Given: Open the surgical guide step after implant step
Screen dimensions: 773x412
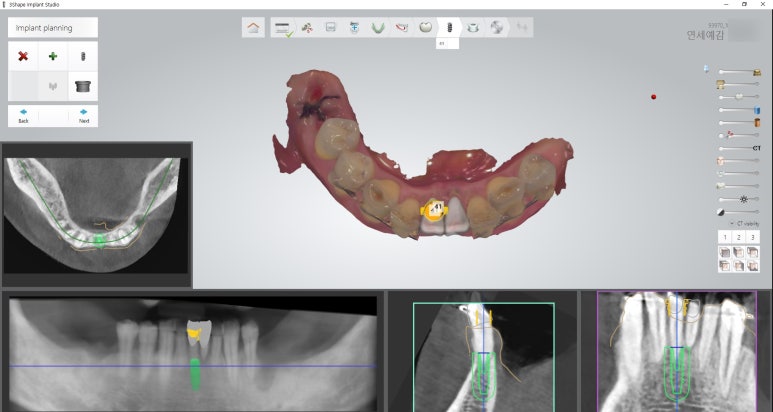Looking at the screenshot, I should tap(473, 28).
